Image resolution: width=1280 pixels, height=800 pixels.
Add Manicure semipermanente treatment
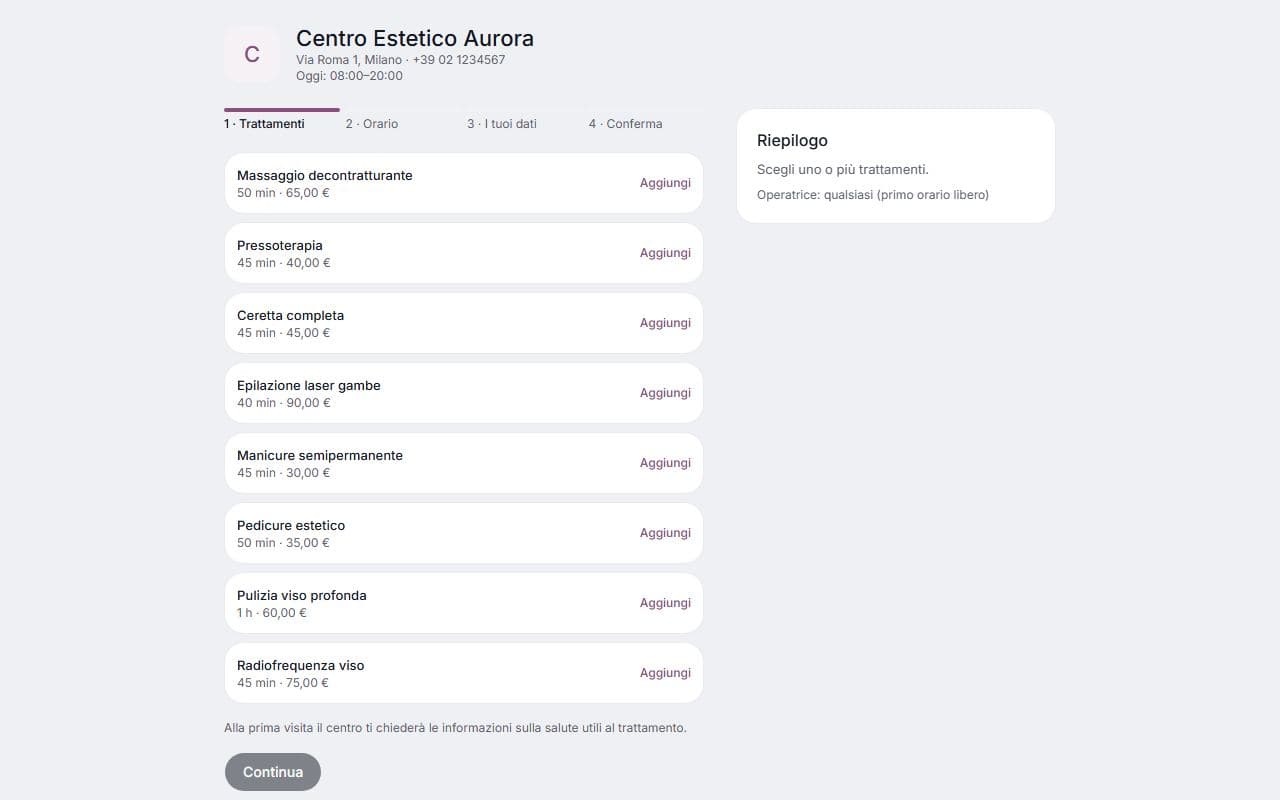(x=665, y=463)
